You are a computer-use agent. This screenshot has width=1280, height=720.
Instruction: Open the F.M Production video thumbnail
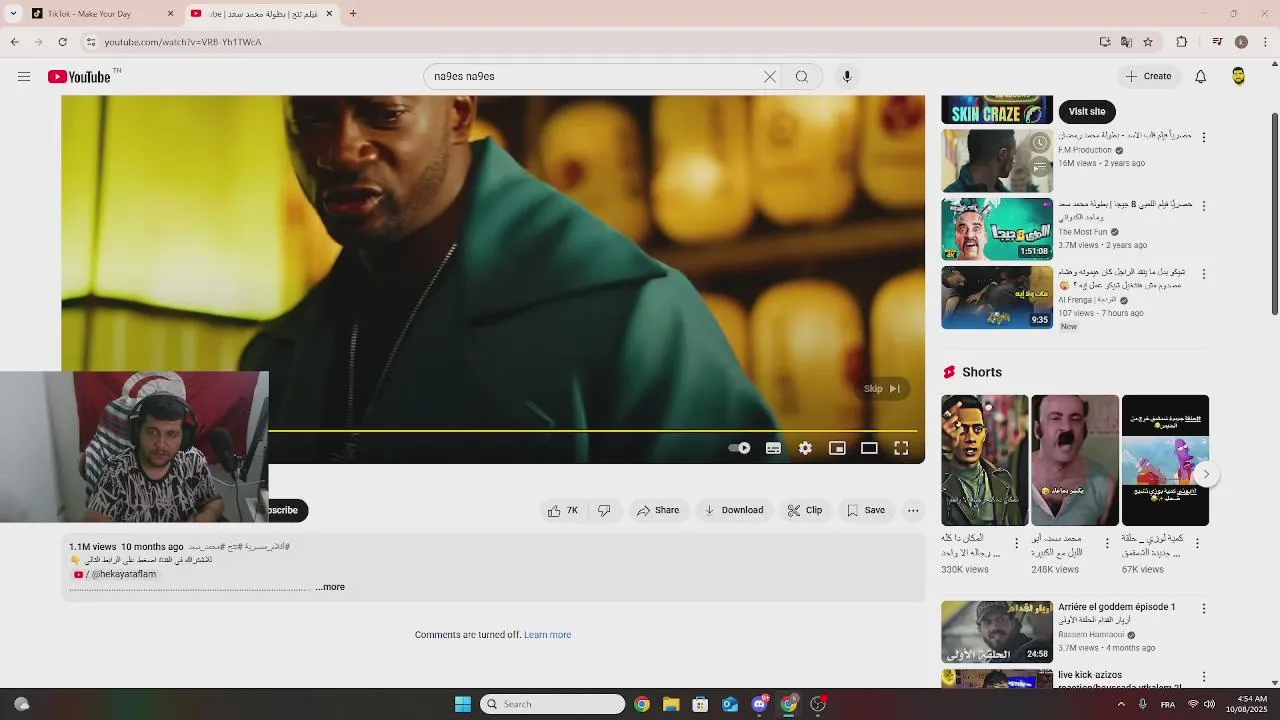click(997, 160)
